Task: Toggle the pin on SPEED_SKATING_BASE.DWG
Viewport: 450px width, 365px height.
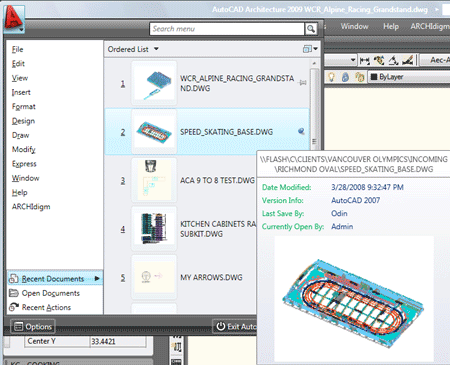Action: pos(301,131)
